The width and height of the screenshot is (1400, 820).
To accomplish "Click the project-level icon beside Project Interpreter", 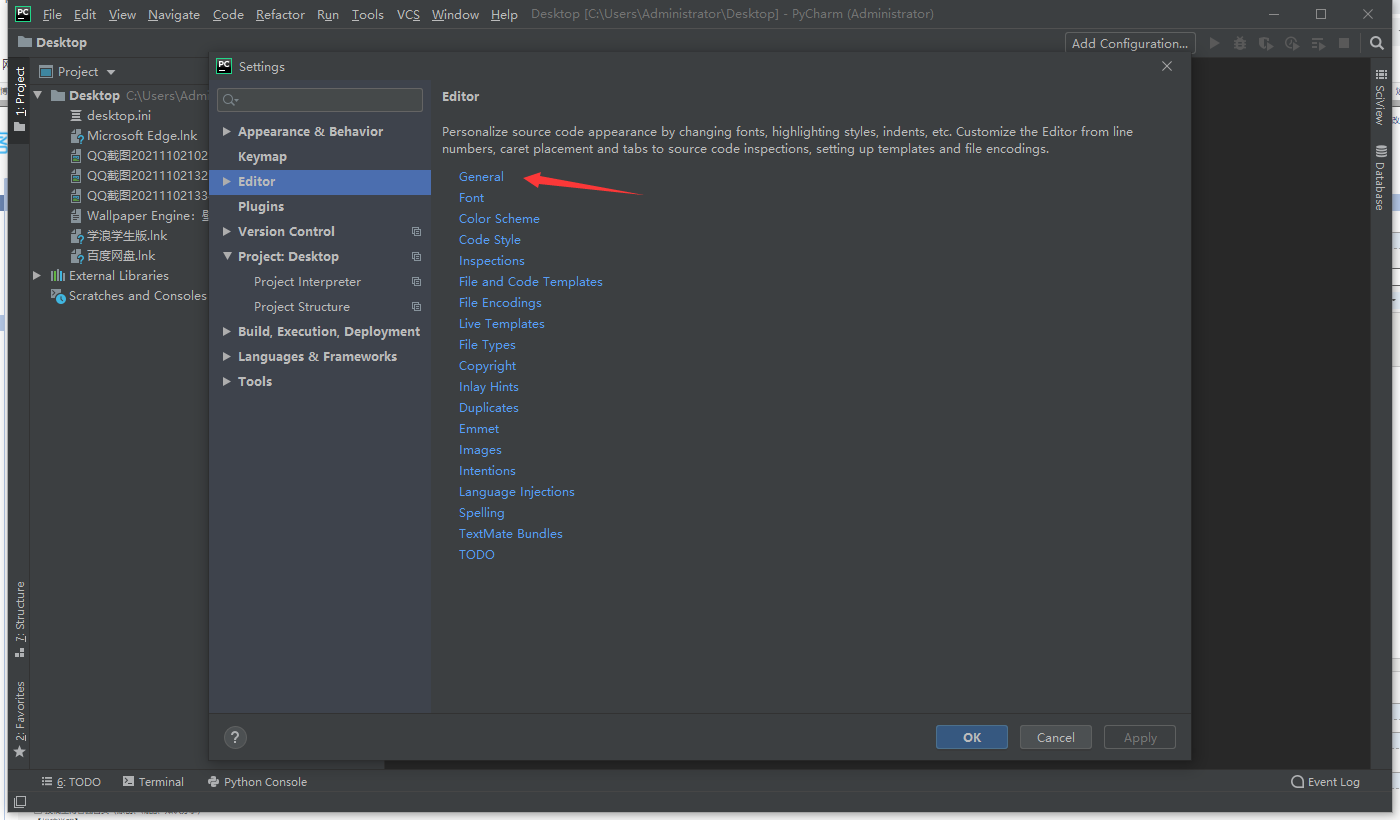I will click(417, 281).
